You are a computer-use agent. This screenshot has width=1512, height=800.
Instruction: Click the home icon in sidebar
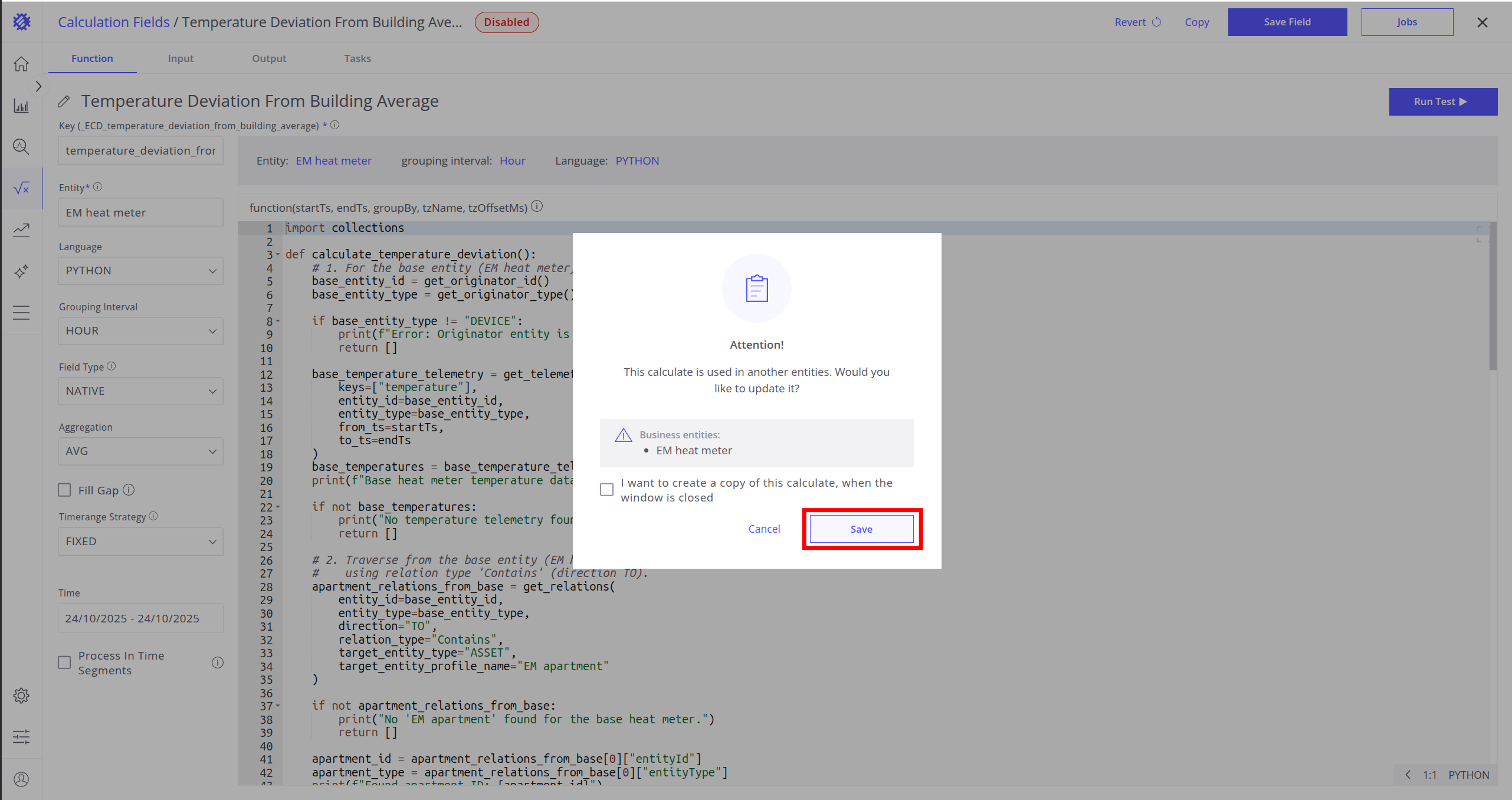tap(21, 64)
